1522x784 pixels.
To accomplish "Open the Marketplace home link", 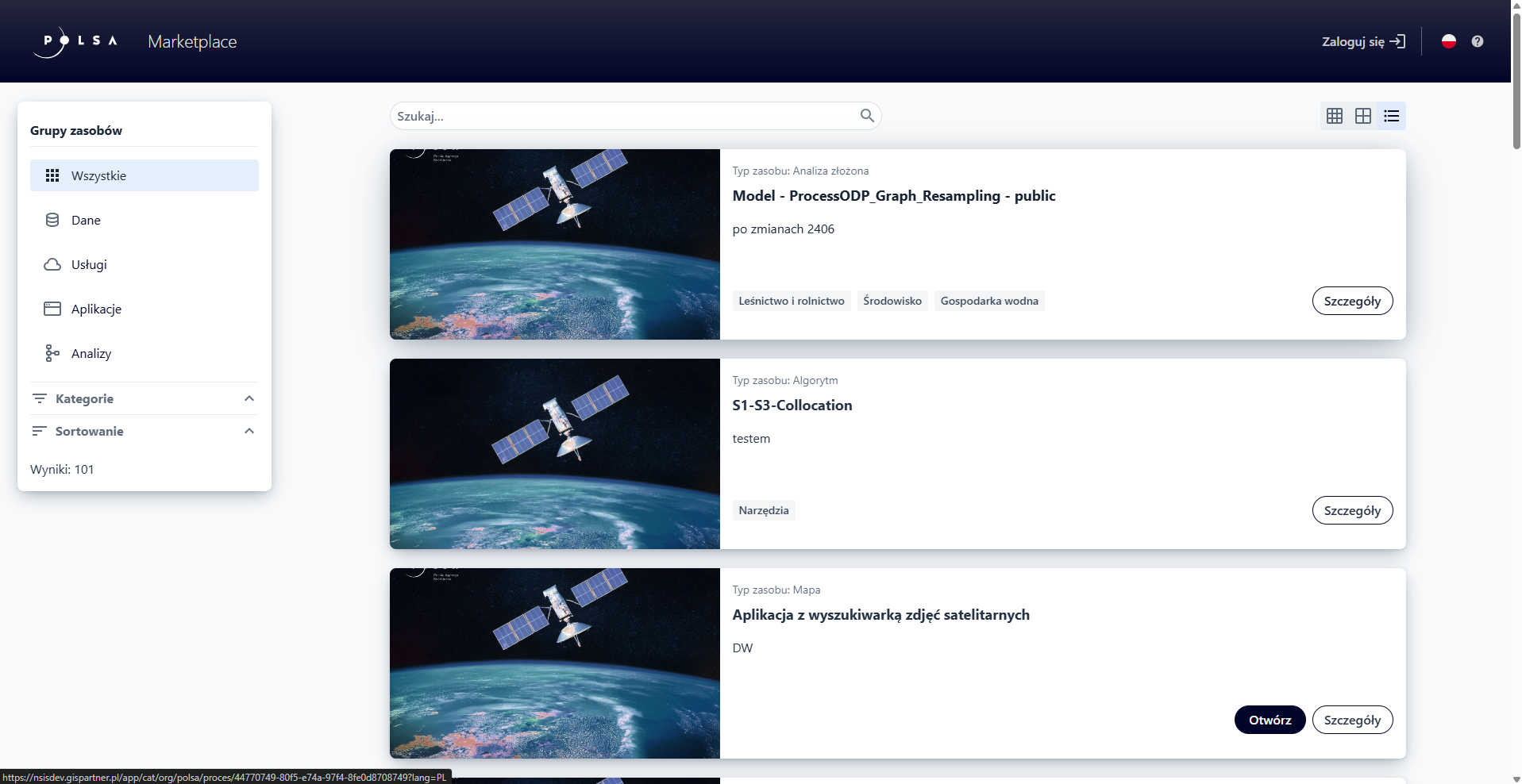I will point(192,41).
